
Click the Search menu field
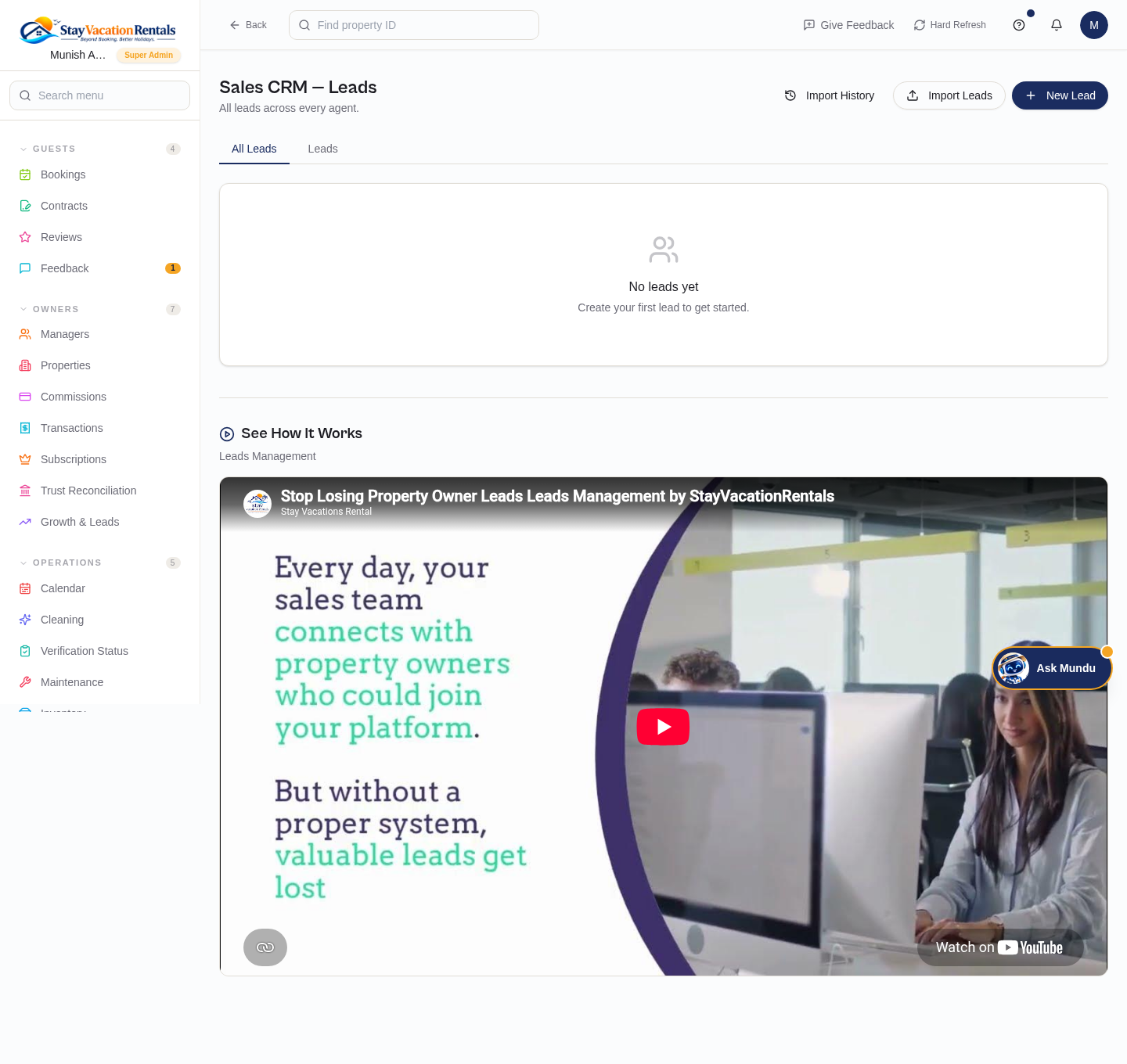(x=99, y=95)
